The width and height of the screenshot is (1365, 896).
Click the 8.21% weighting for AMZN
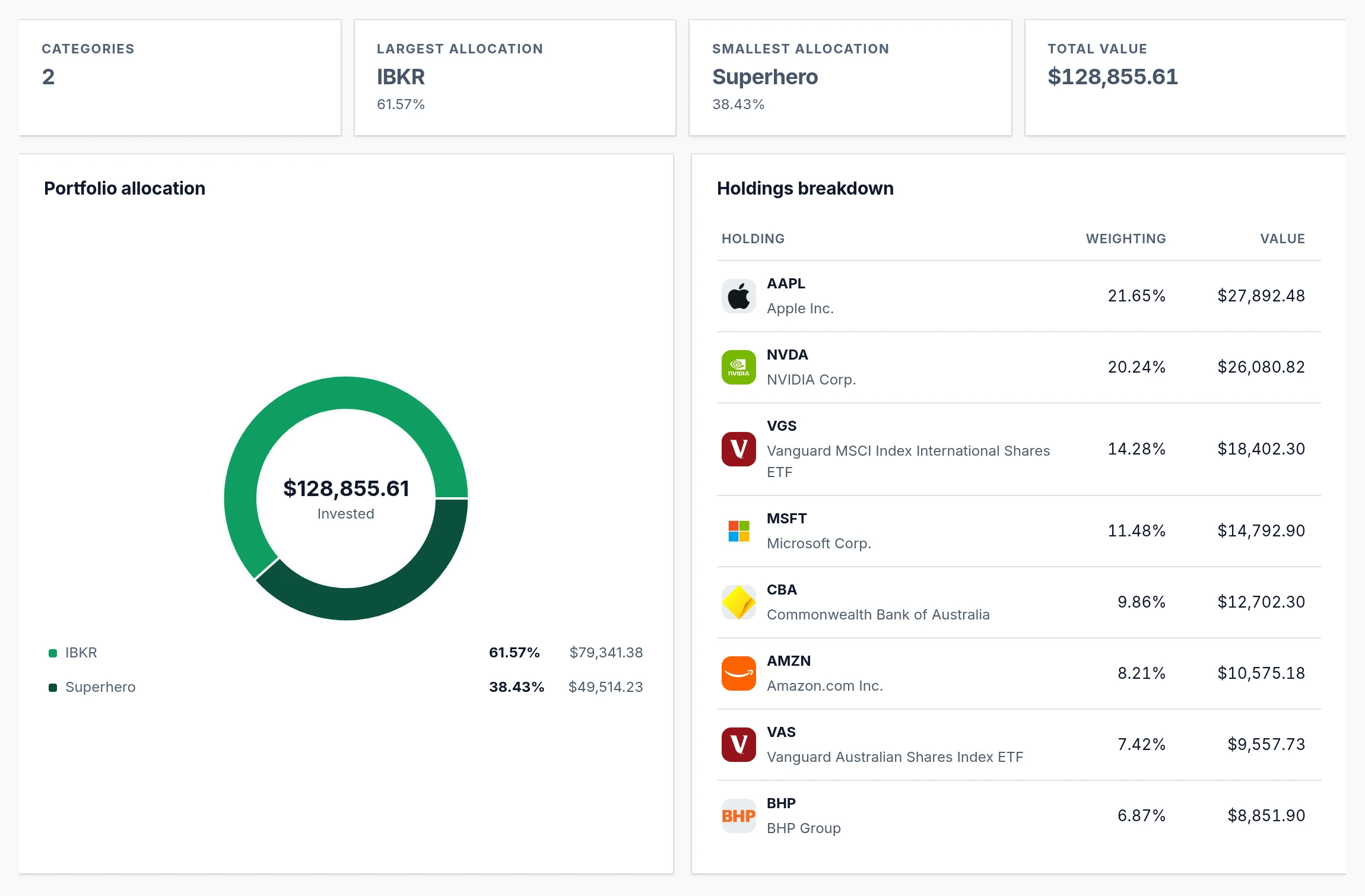(x=1141, y=673)
